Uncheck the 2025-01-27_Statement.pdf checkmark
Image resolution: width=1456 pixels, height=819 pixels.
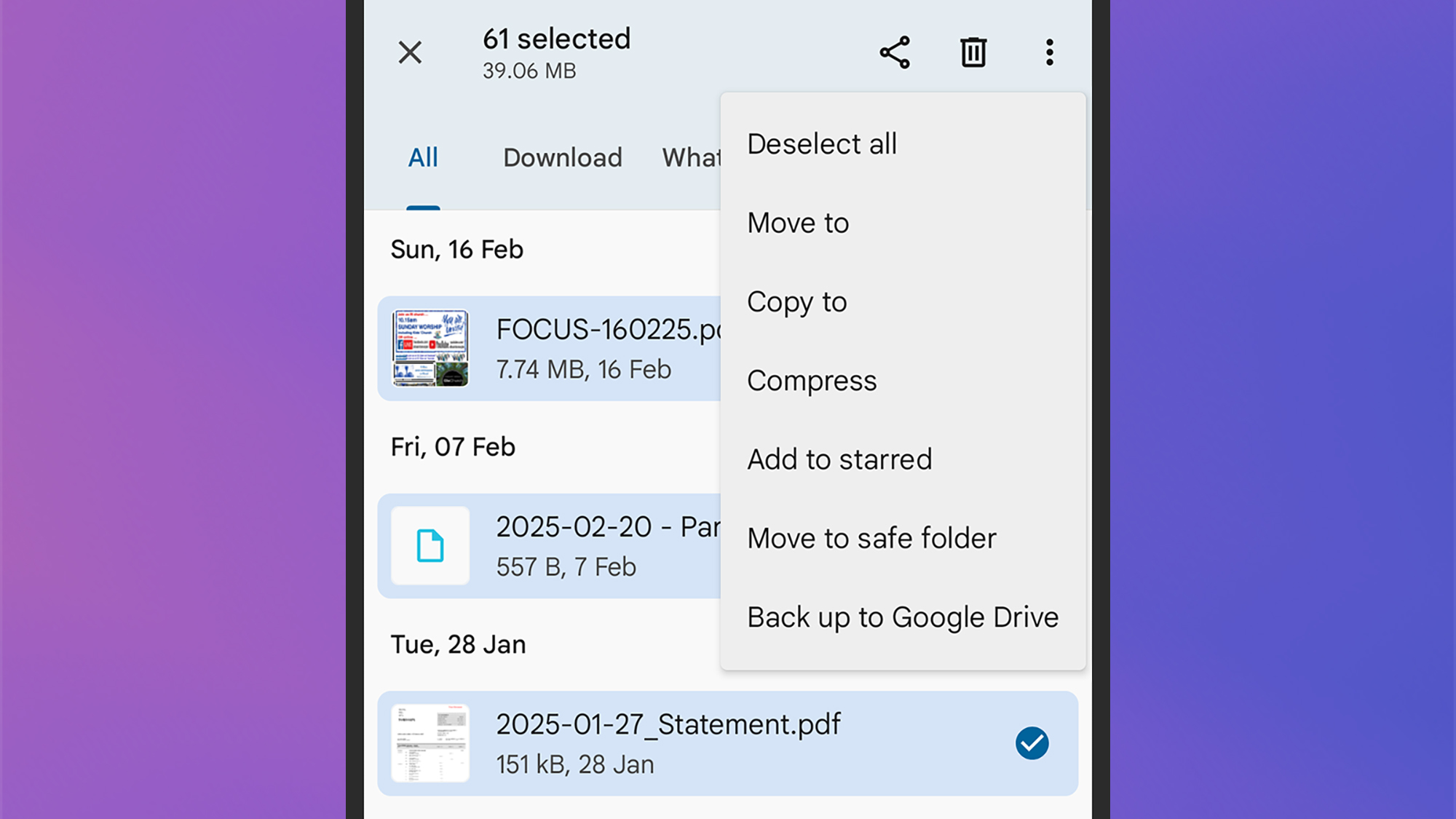(1032, 743)
